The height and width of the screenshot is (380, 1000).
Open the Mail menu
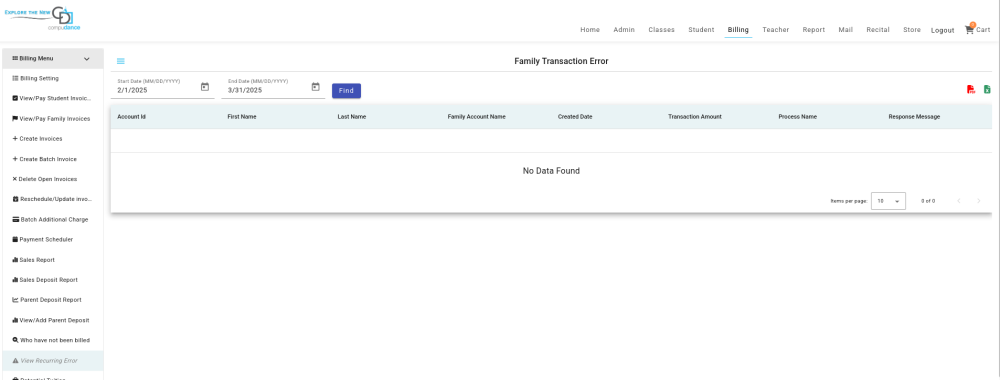tap(846, 30)
